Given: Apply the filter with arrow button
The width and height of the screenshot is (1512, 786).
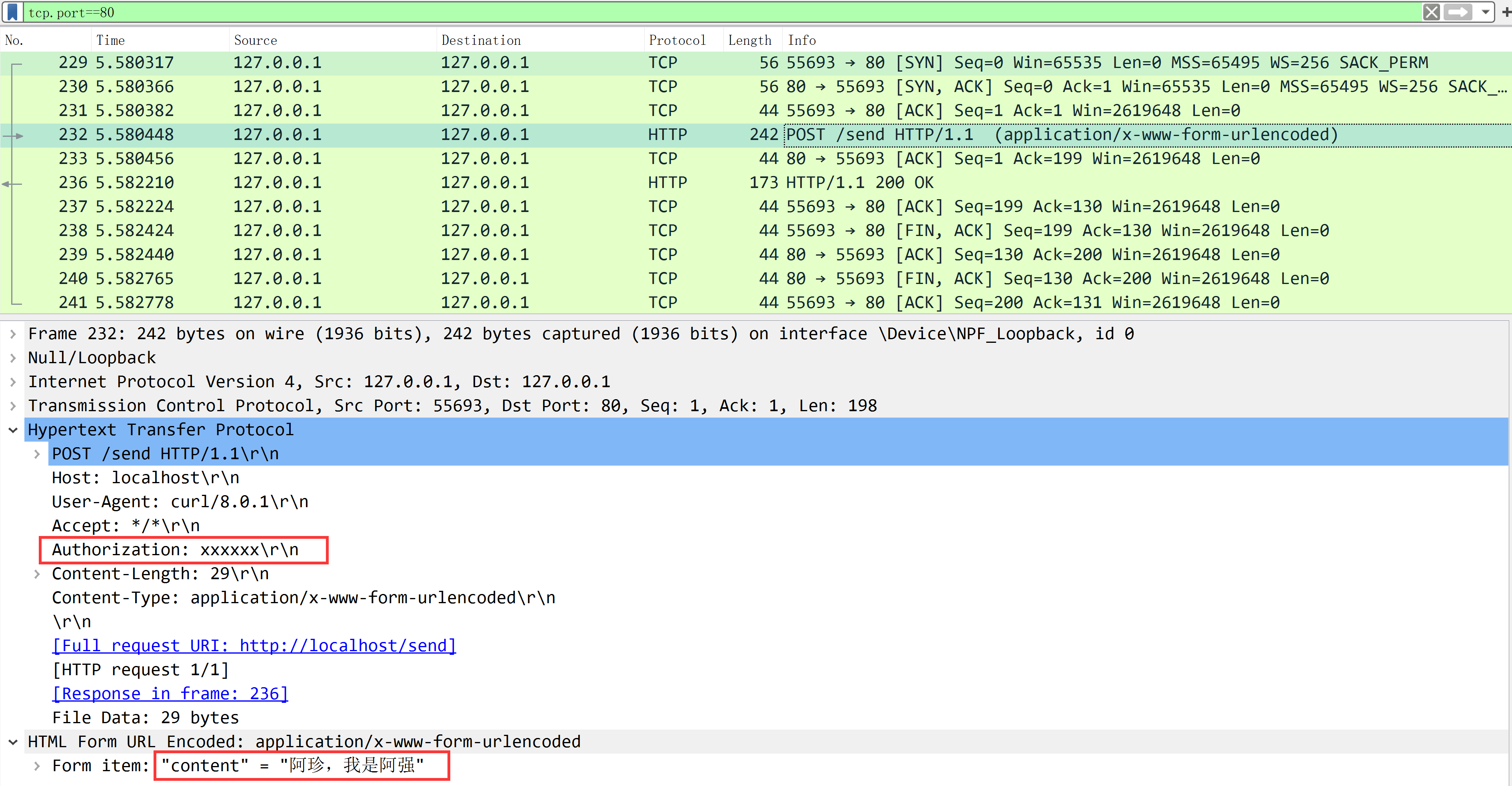Looking at the screenshot, I should point(1458,12).
